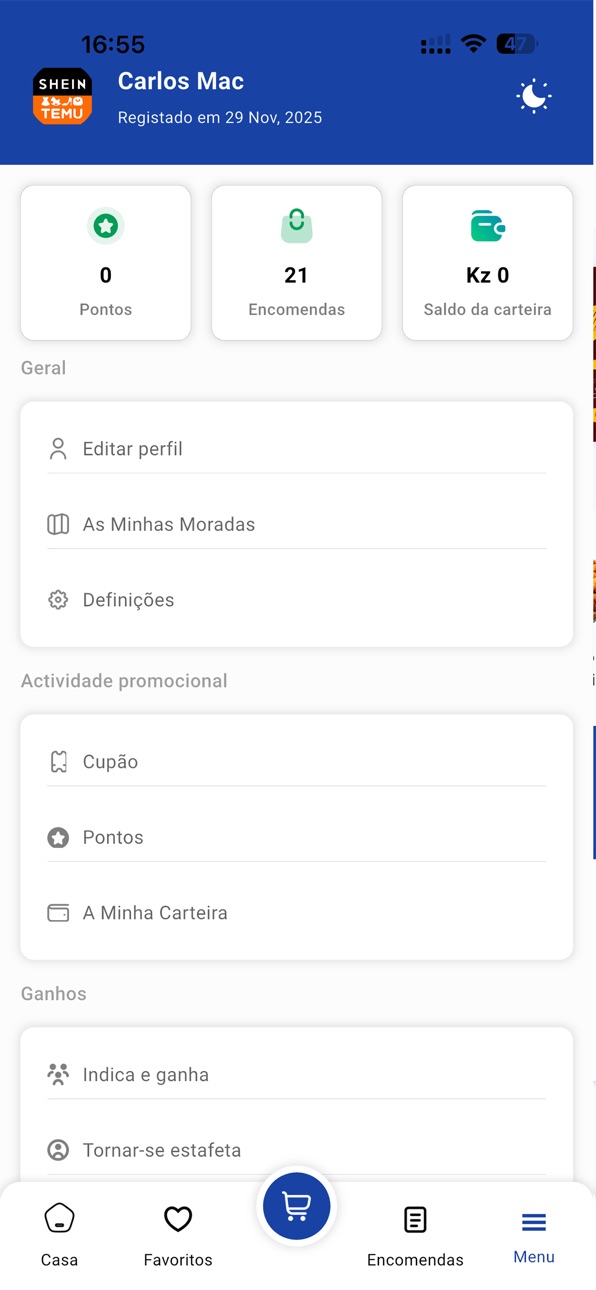Tap the Carlos Mac user name
This screenshot has height=1290, width=596.
(x=181, y=81)
